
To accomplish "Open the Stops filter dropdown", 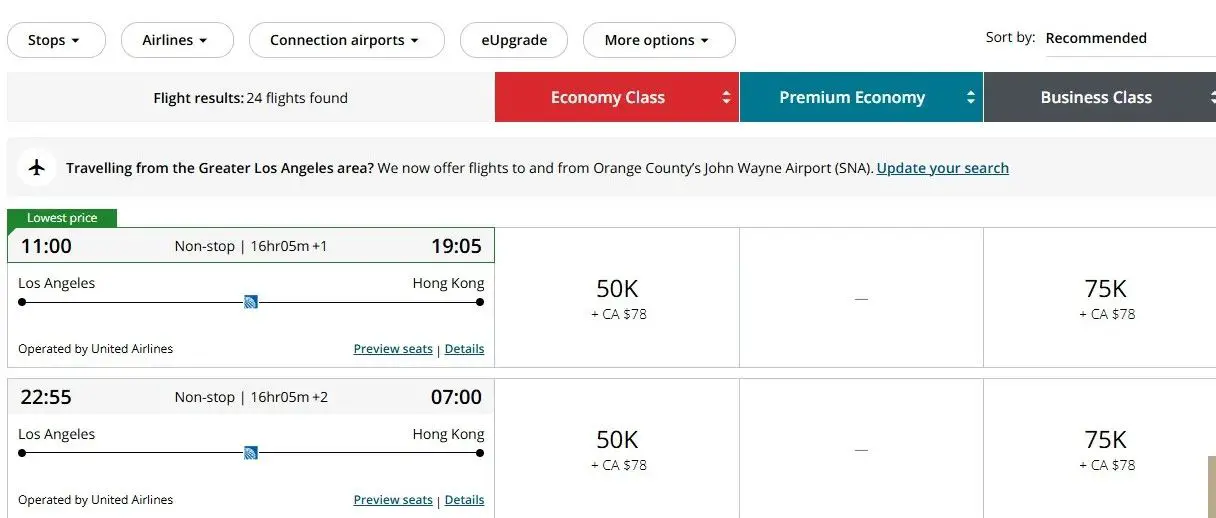I will 56,40.
